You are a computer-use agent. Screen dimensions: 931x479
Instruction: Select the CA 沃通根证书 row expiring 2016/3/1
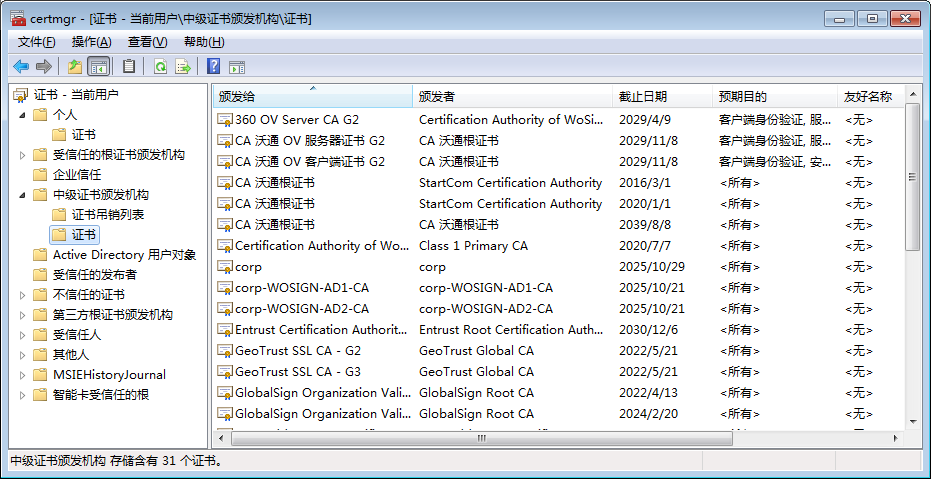point(558,183)
